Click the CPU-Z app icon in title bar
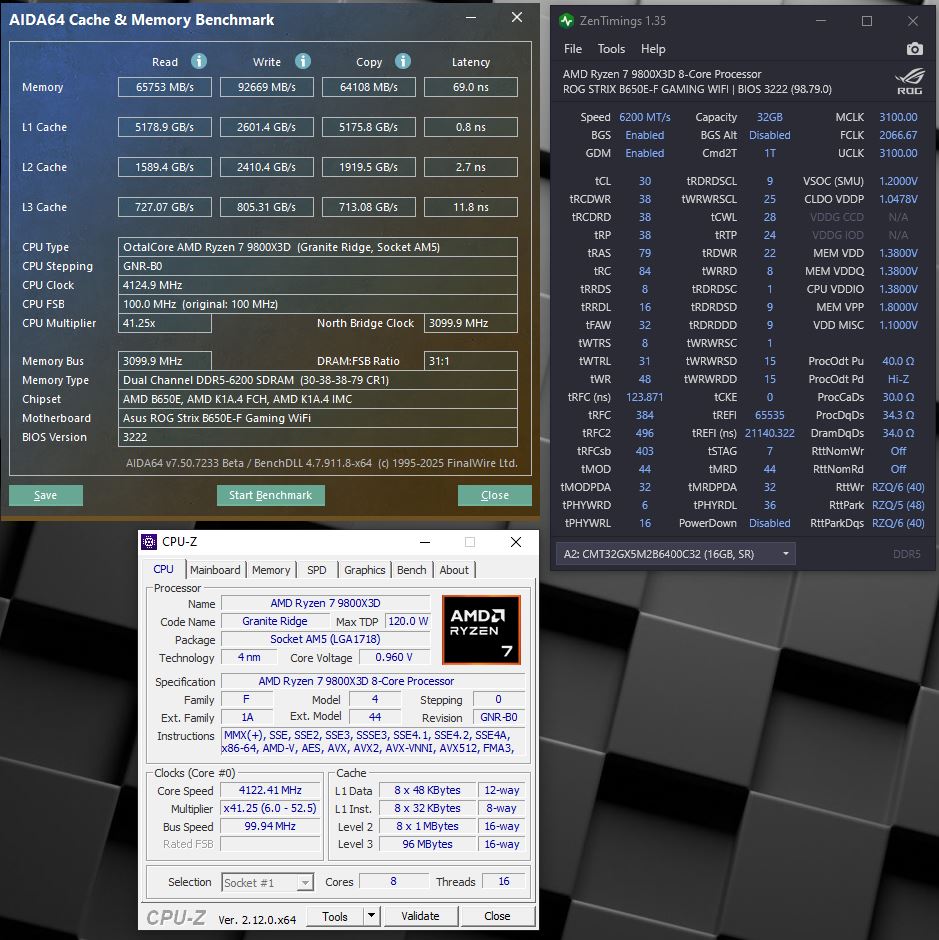The width and height of the screenshot is (939, 940). click(149, 542)
